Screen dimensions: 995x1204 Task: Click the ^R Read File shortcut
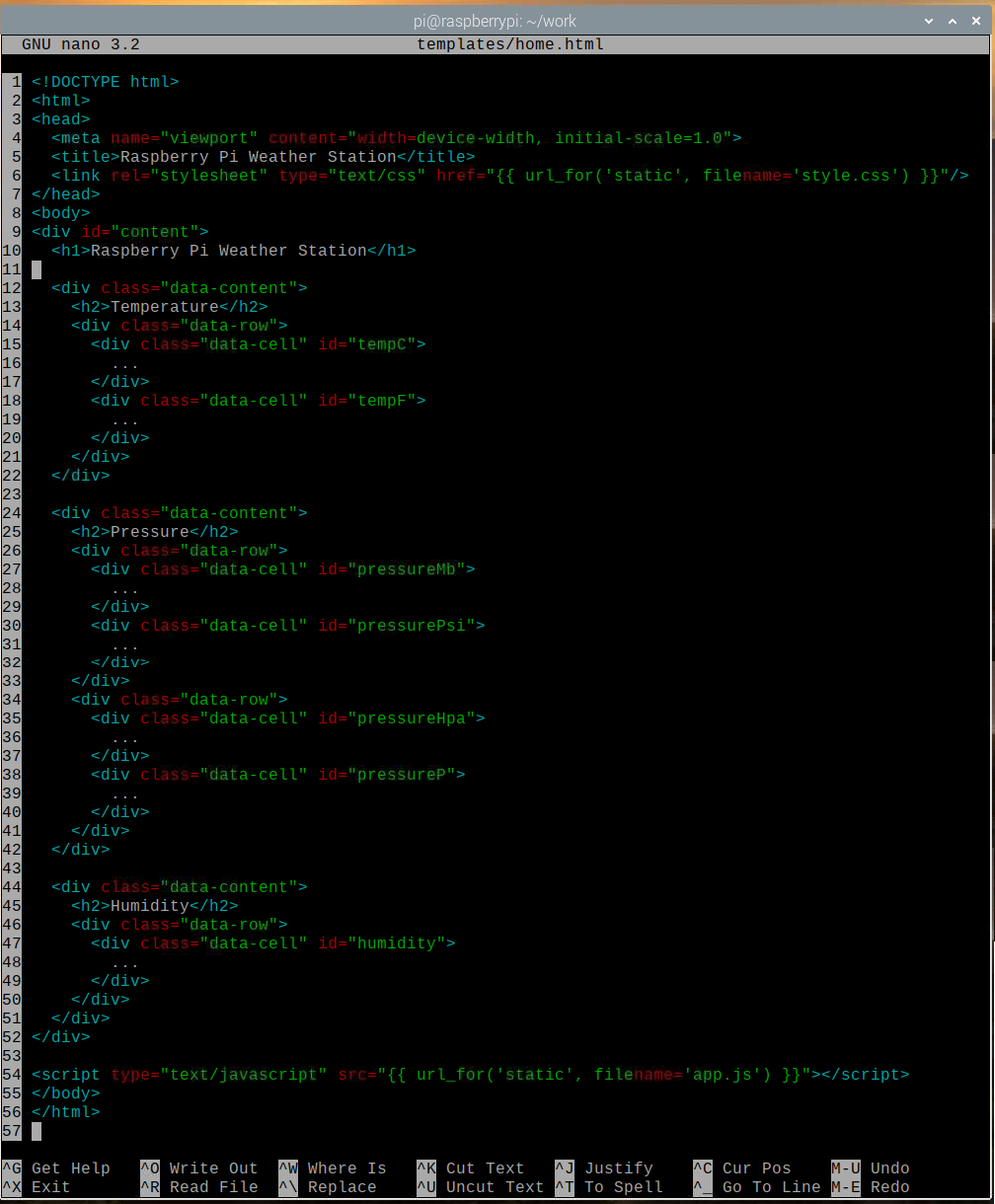click(199, 1187)
